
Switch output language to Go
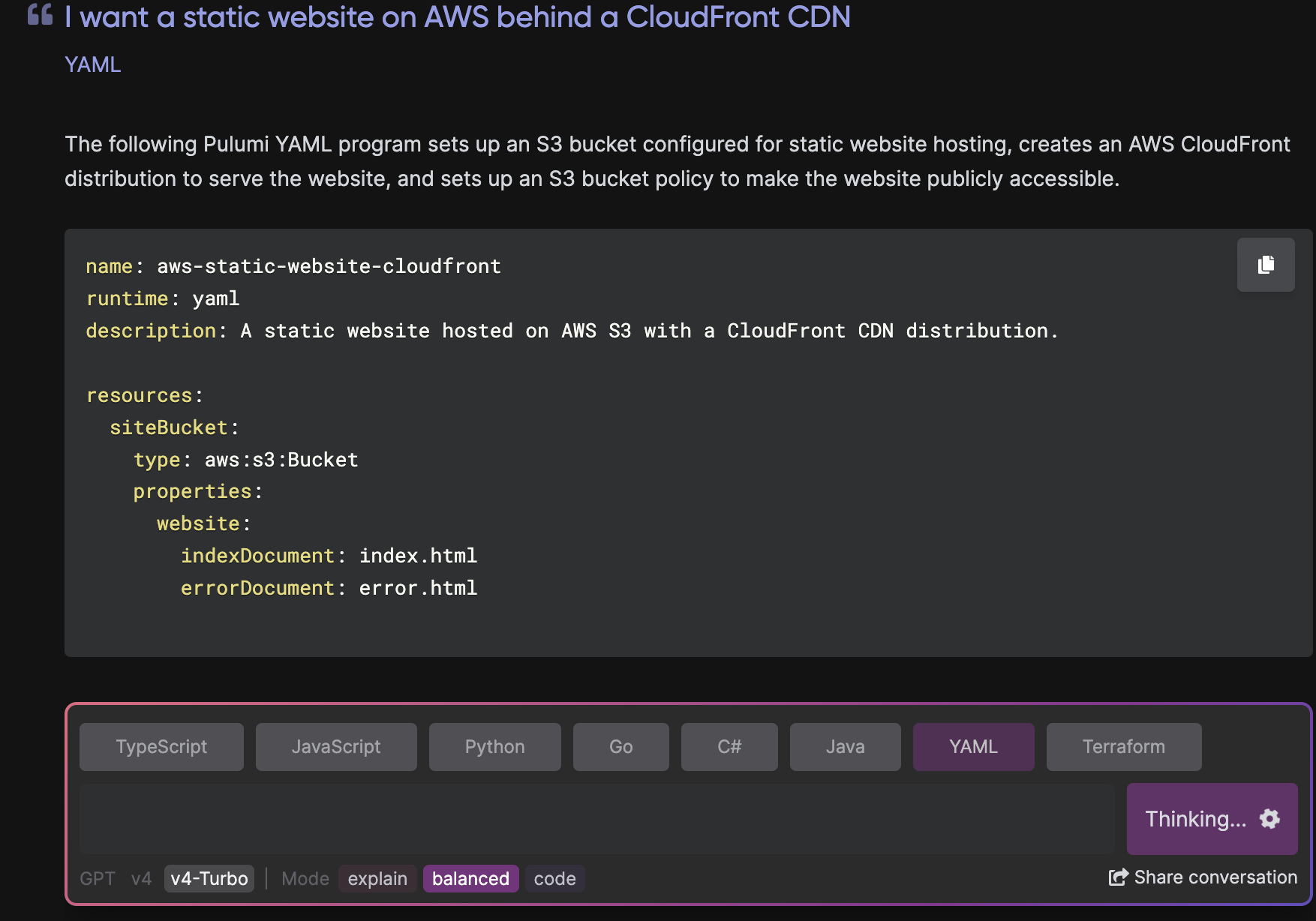click(621, 747)
